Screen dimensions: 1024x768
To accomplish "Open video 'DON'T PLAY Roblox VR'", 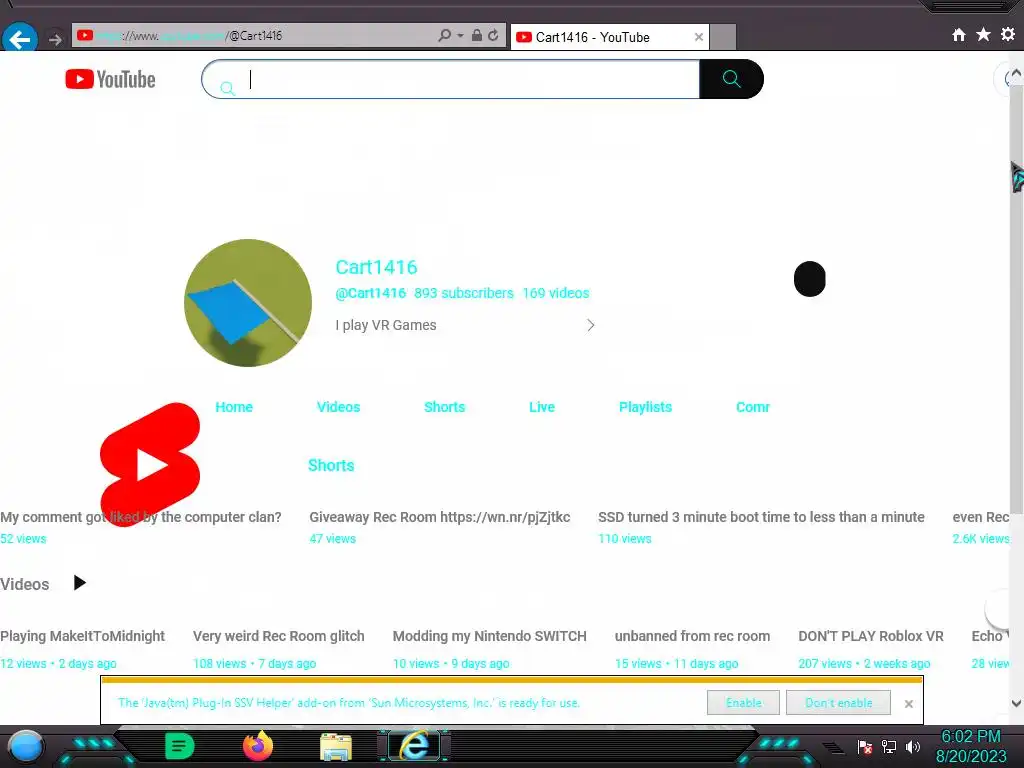I will coord(871,636).
